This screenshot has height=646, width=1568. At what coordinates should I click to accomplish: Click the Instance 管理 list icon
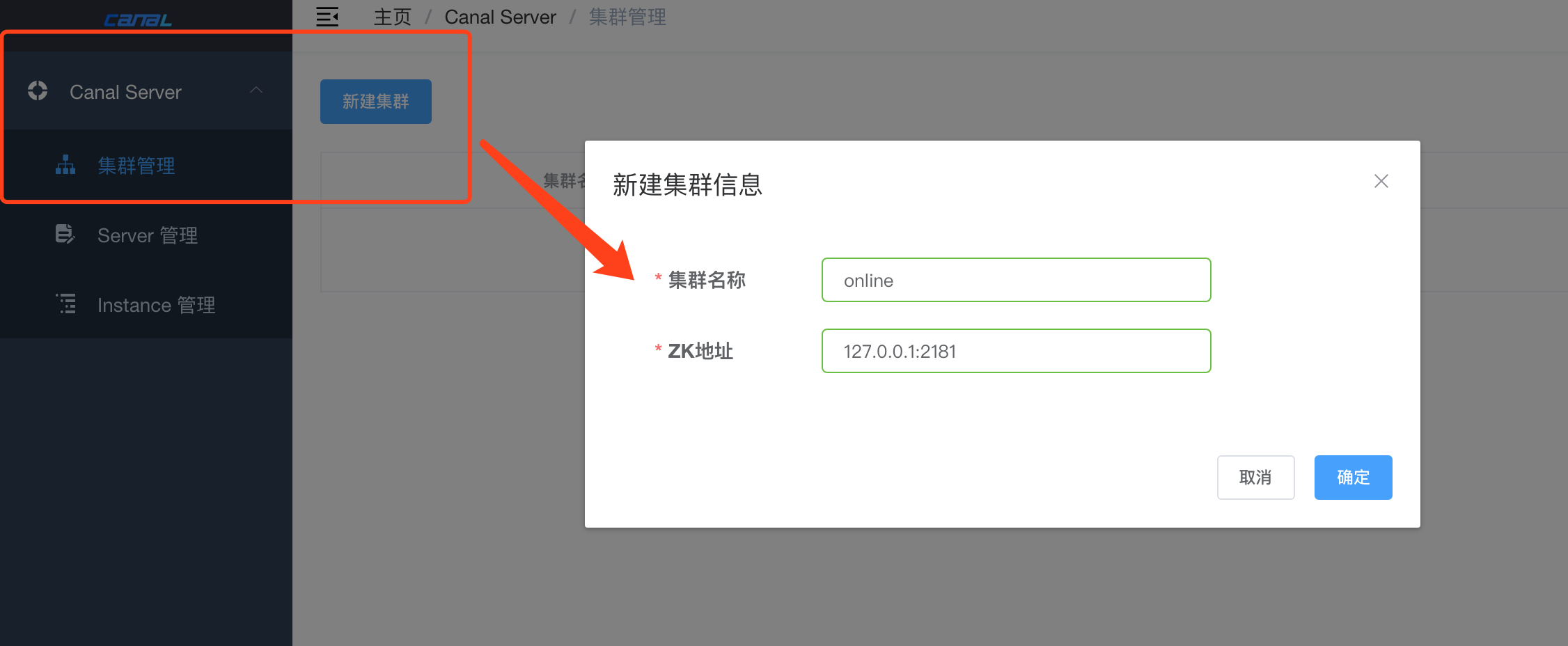pos(65,304)
